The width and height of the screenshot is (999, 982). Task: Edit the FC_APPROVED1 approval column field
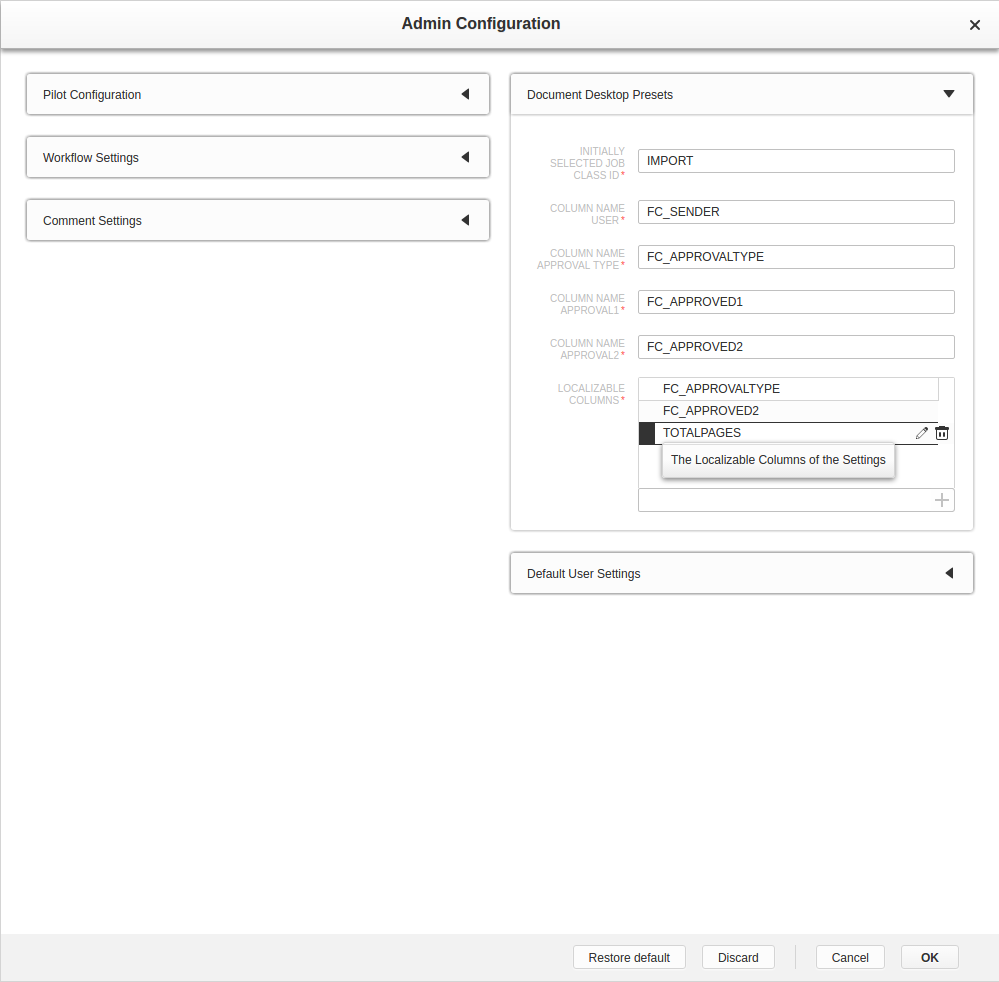click(x=795, y=302)
